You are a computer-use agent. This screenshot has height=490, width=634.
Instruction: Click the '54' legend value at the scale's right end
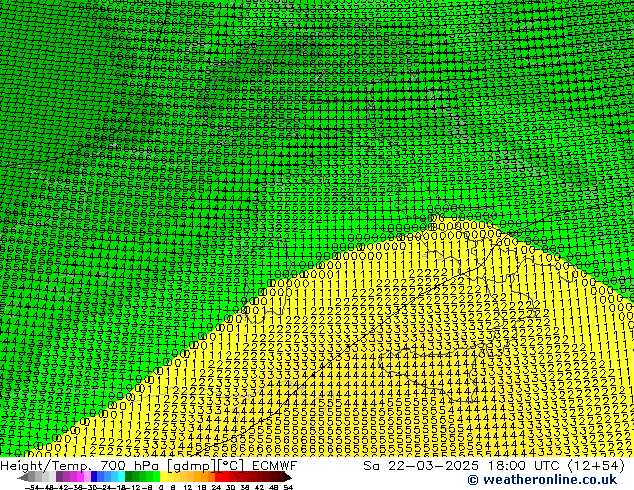288,487
